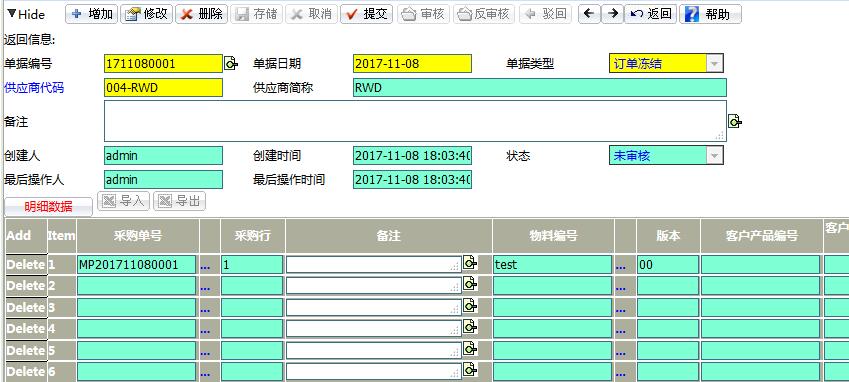Screen dimensions: 849x382
Task: Open 备注 editor icon in row 5
Action: [469, 348]
